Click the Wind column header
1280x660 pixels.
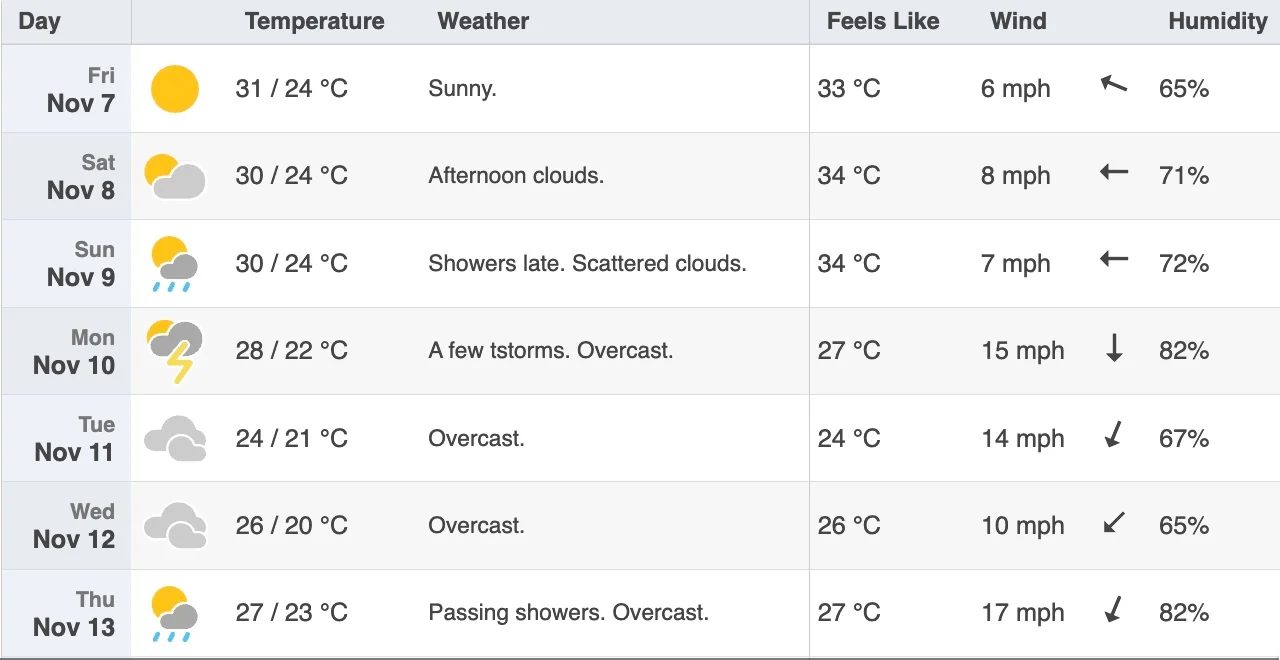(1018, 21)
